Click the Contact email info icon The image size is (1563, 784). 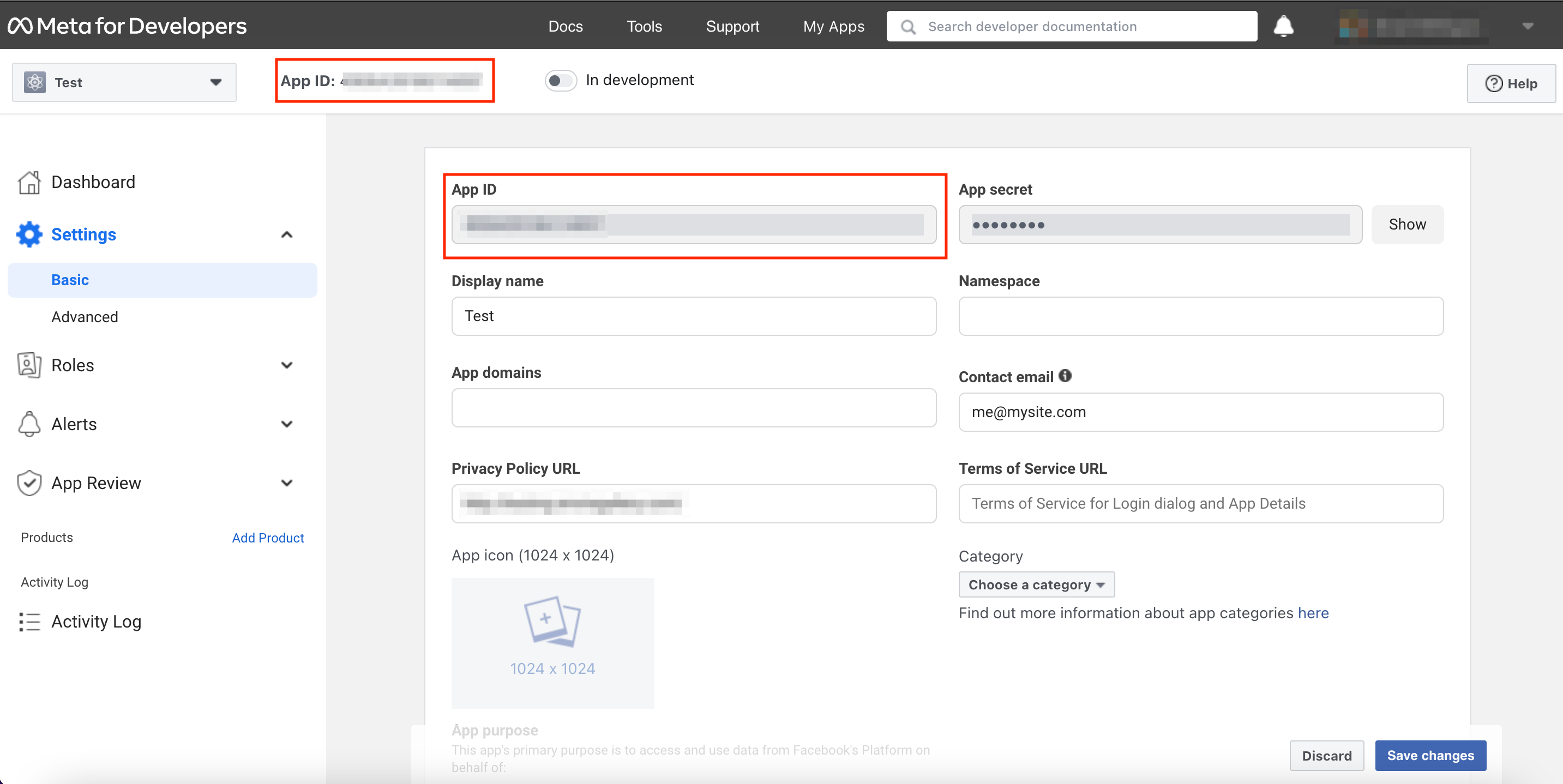pos(1065,376)
